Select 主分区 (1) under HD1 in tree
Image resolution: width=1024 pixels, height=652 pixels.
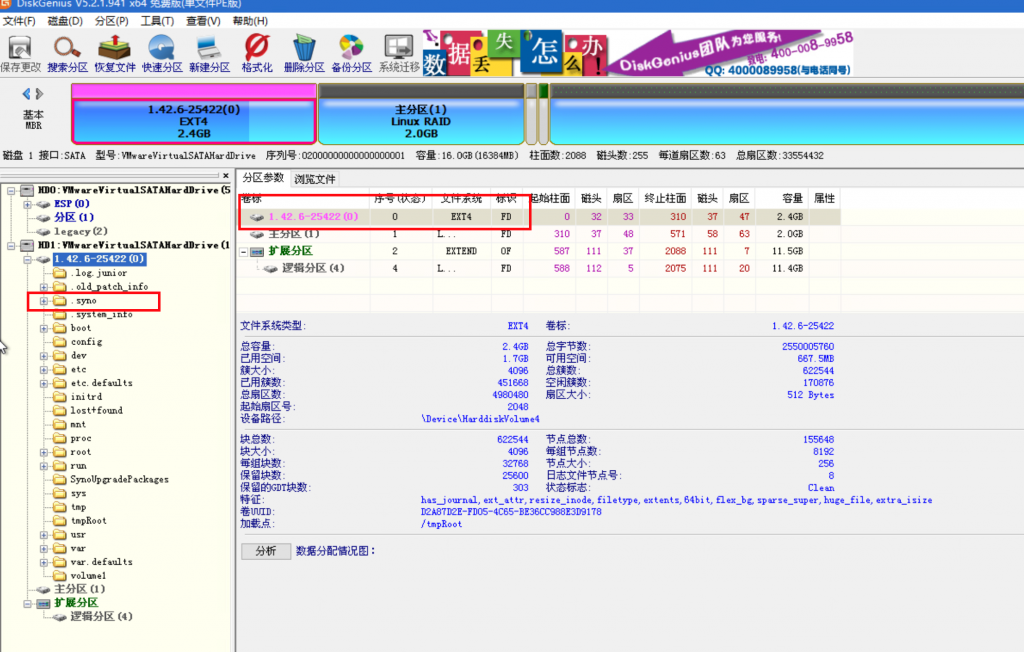(79, 589)
